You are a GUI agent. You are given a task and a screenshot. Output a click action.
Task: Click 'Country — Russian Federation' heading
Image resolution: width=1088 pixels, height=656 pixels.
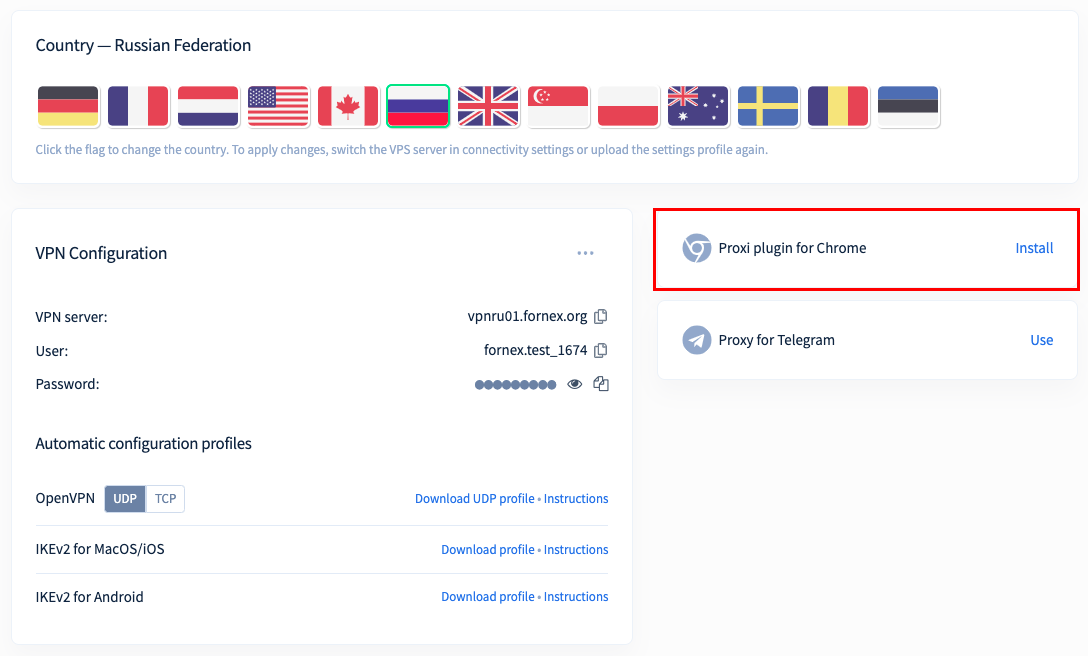[x=143, y=45]
